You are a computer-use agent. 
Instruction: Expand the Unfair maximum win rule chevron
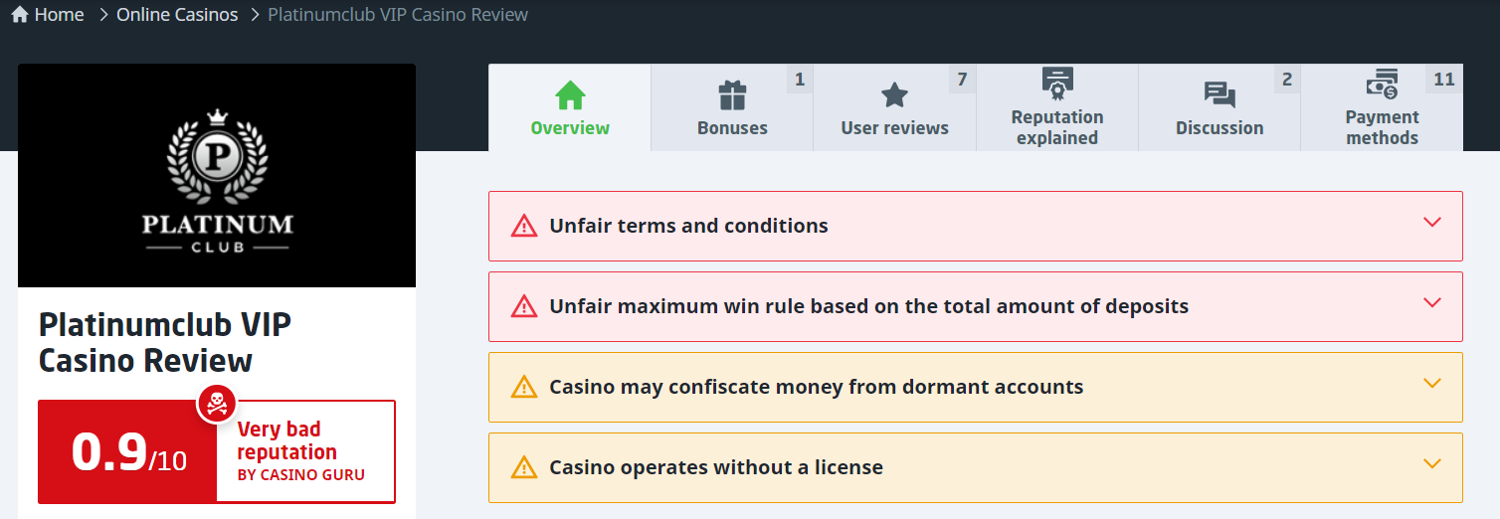pyautogui.click(x=1432, y=303)
